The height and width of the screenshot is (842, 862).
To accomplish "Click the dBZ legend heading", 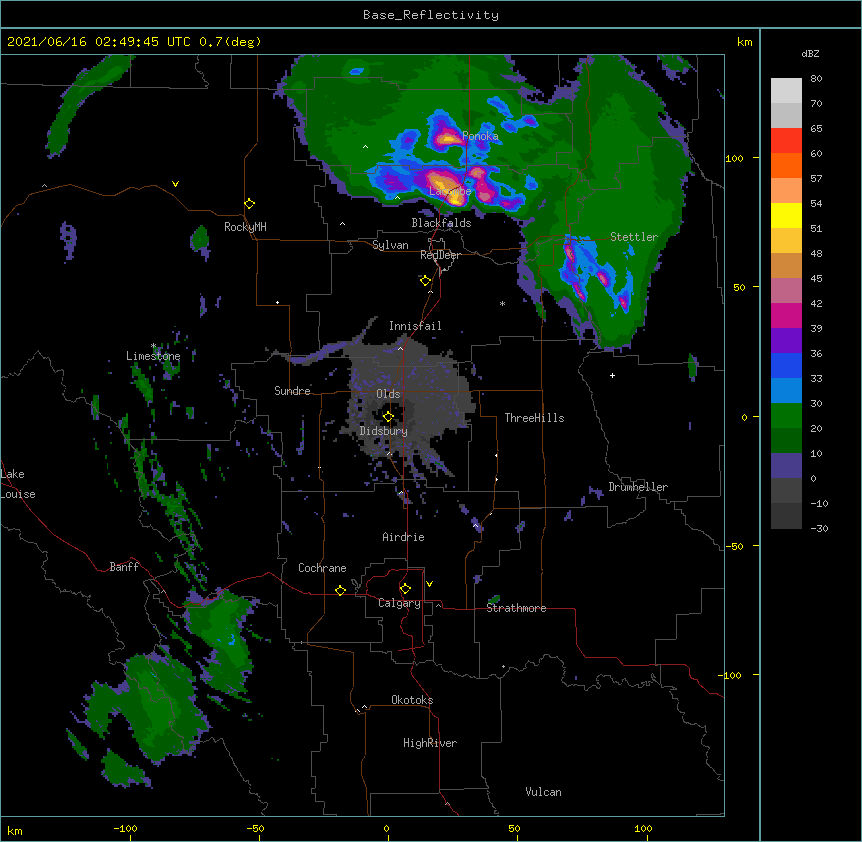I will pos(810,54).
